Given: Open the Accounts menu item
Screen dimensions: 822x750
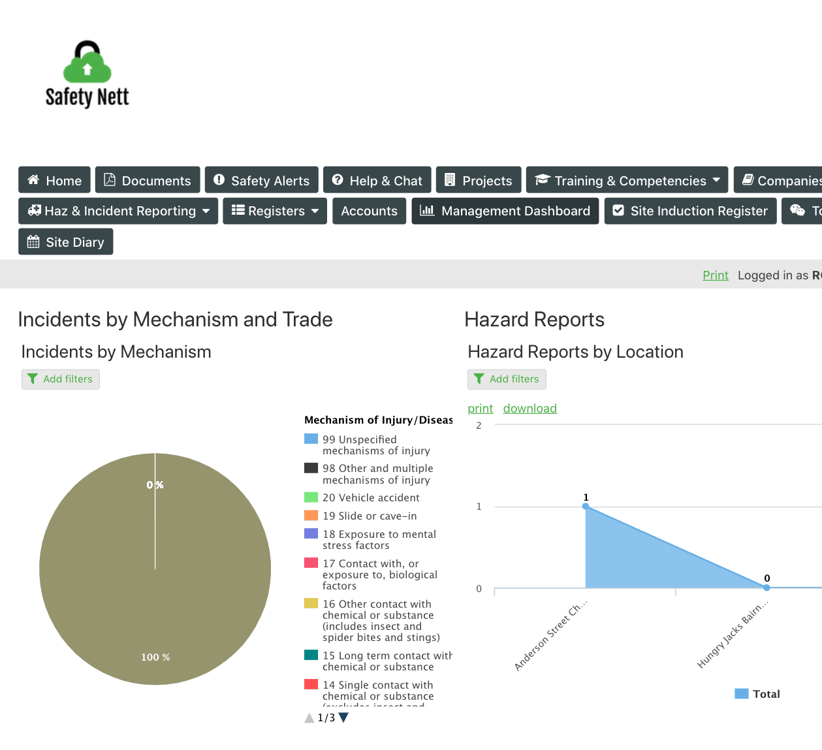Looking at the screenshot, I should [x=369, y=211].
